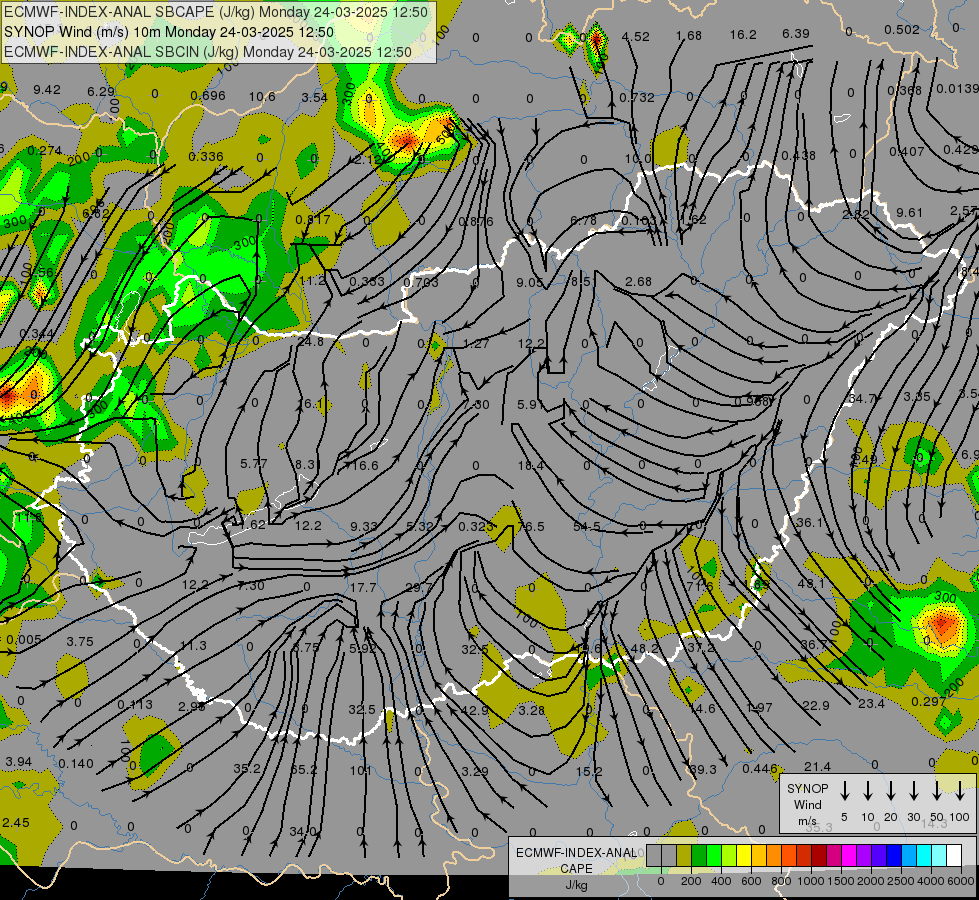The image size is (979, 900).
Task: Click the map value 101
Action: (x=360, y=771)
